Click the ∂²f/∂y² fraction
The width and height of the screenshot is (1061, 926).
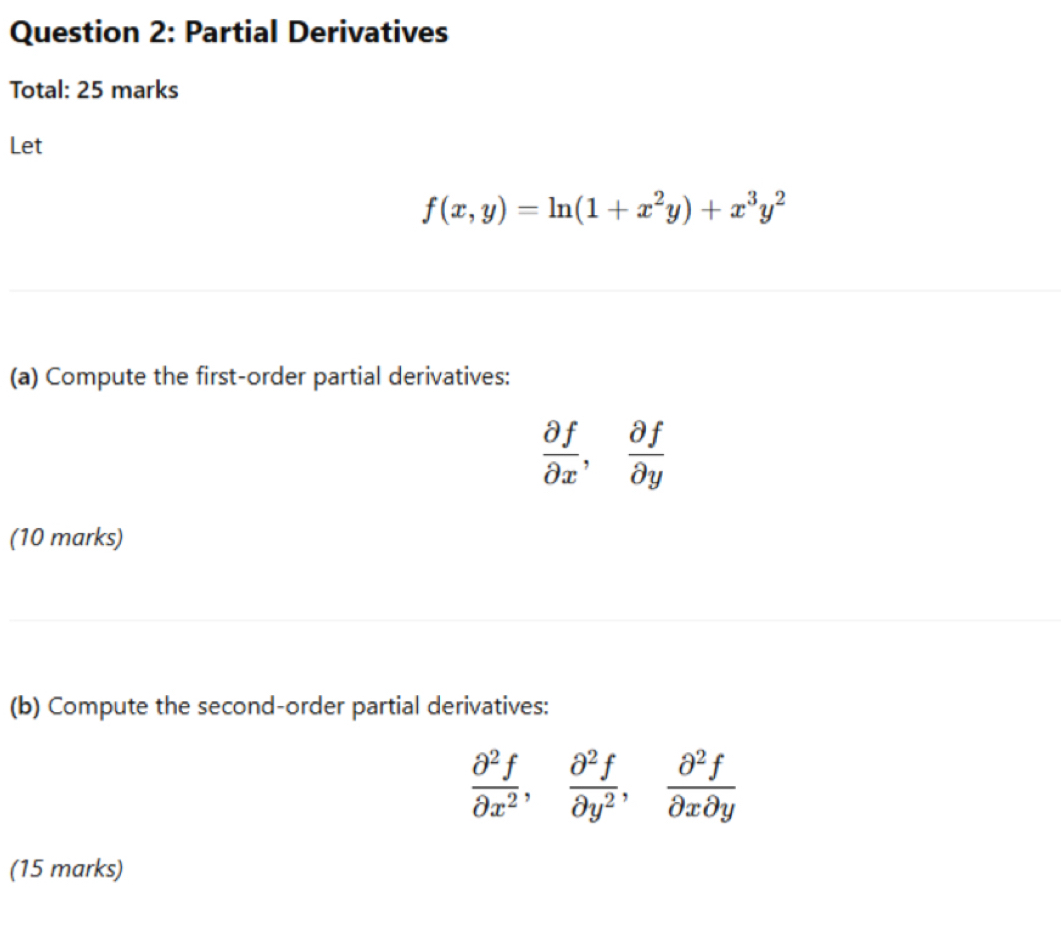594,785
